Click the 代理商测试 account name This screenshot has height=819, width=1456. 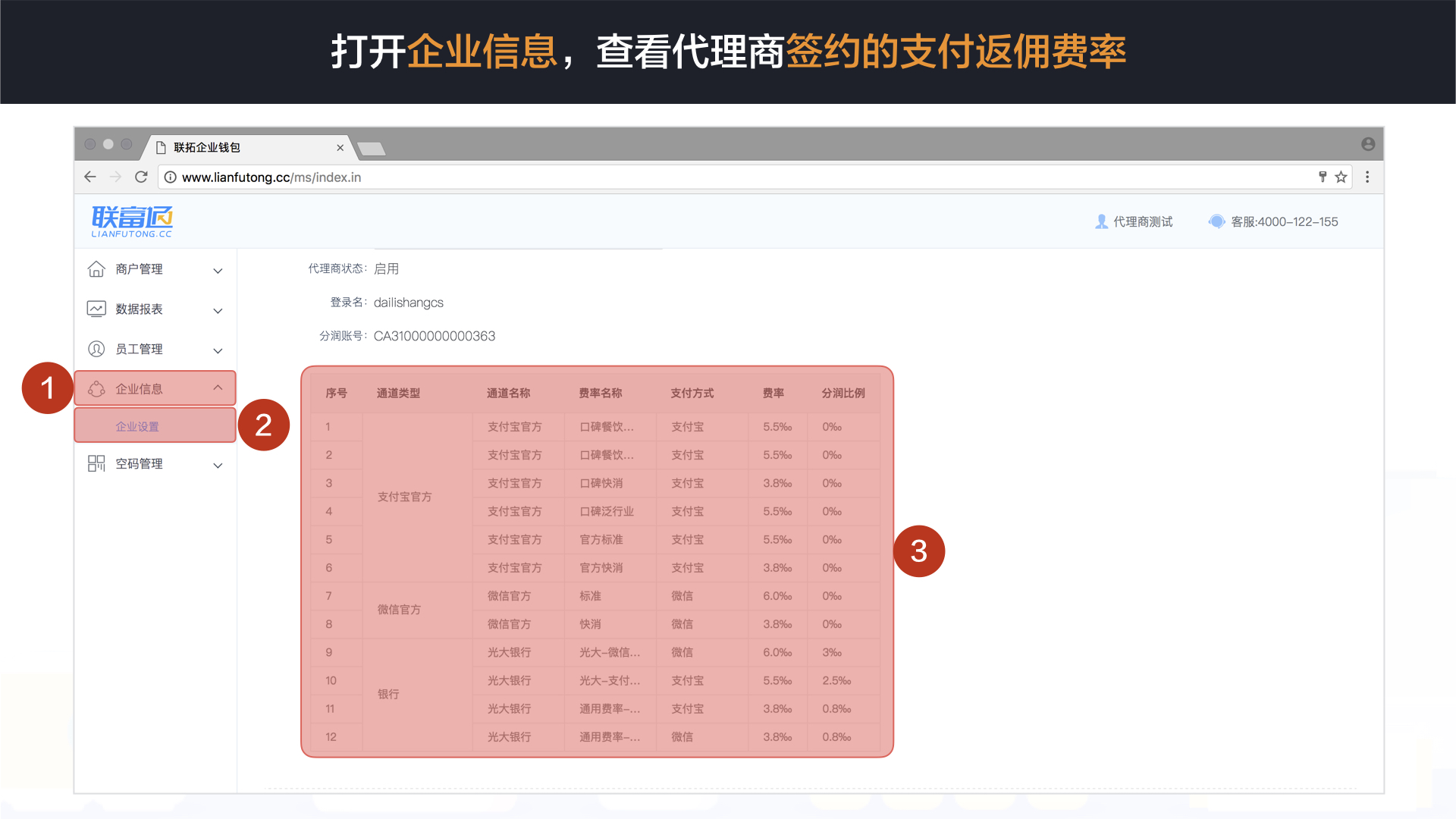tap(1143, 221)
